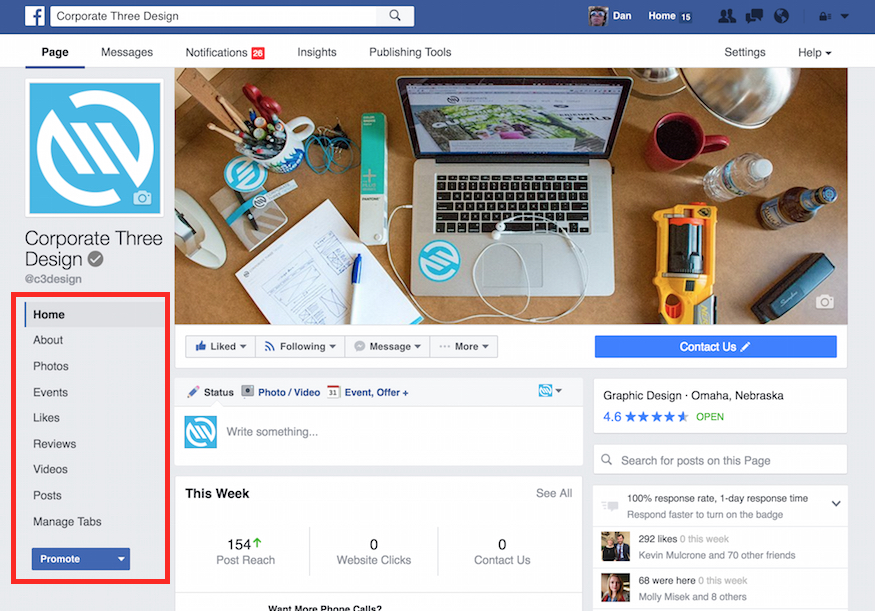Select Home in page sidebar

pyautogui.click(x=94, y=315)
